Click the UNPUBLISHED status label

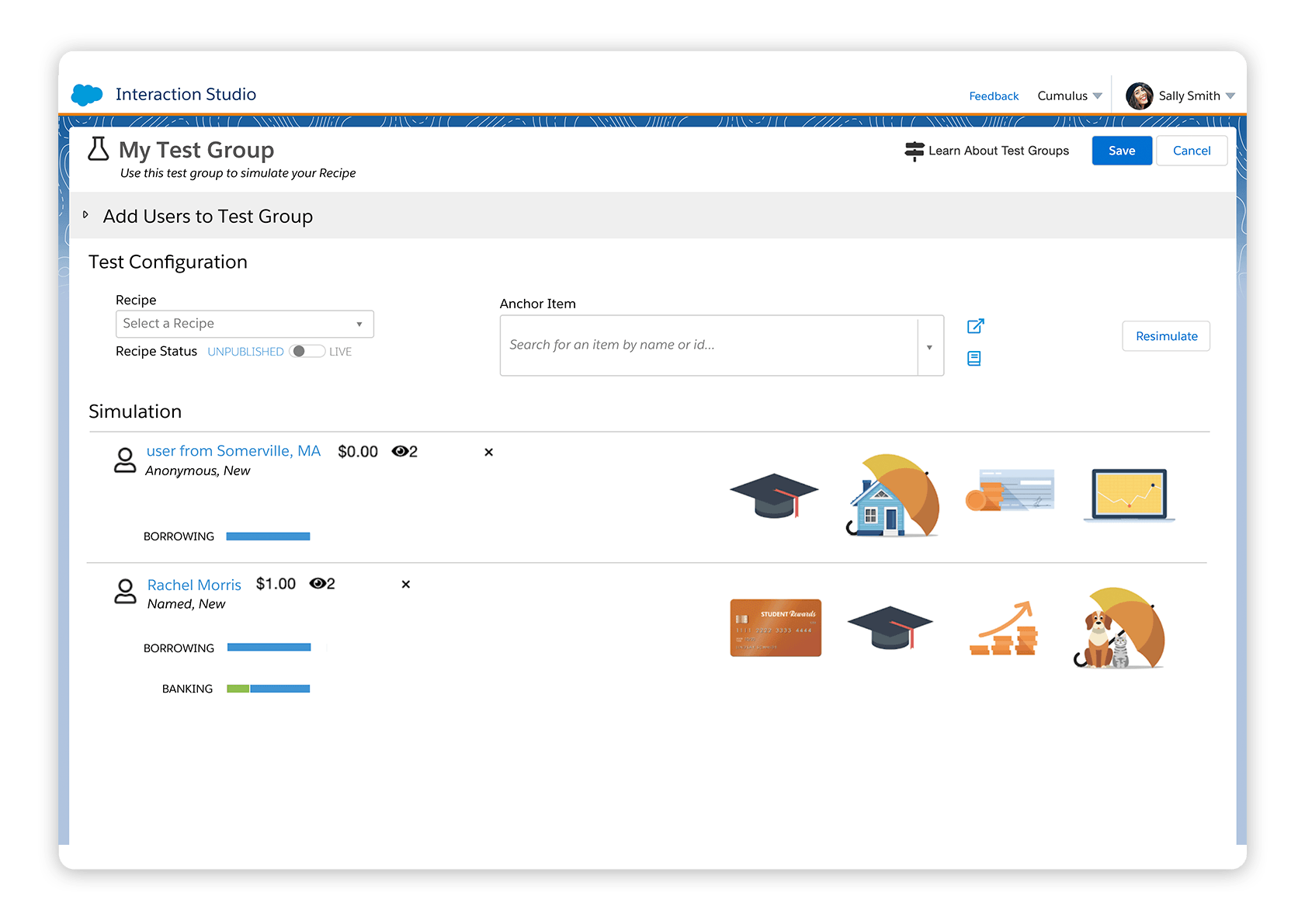245,352
